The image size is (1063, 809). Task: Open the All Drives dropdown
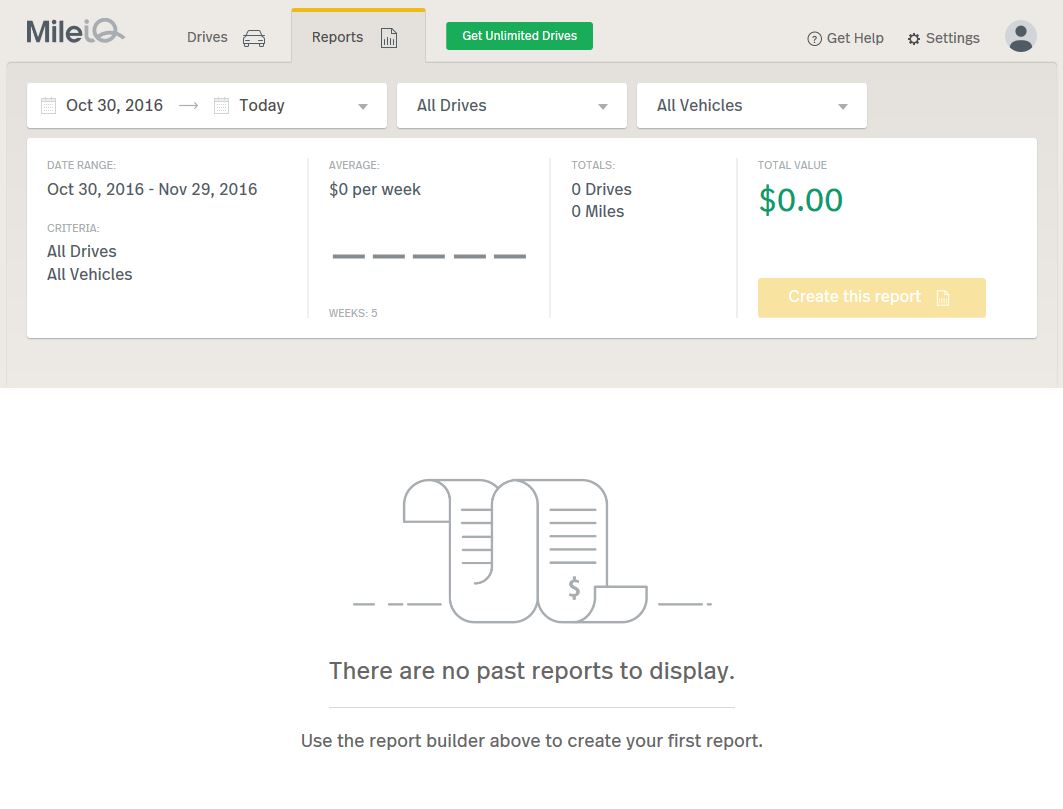[512, 106]
